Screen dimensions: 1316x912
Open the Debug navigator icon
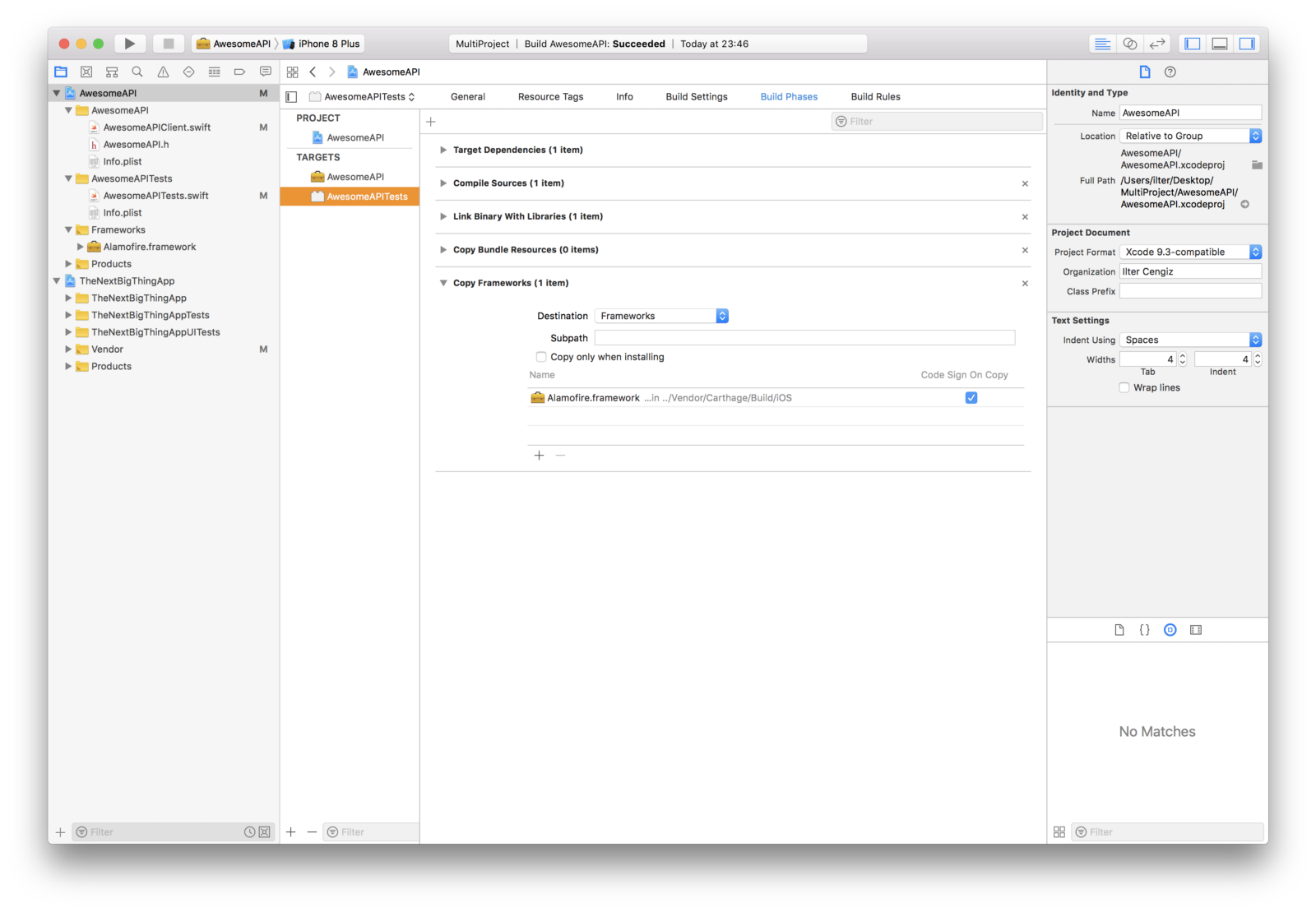(214, 72)
